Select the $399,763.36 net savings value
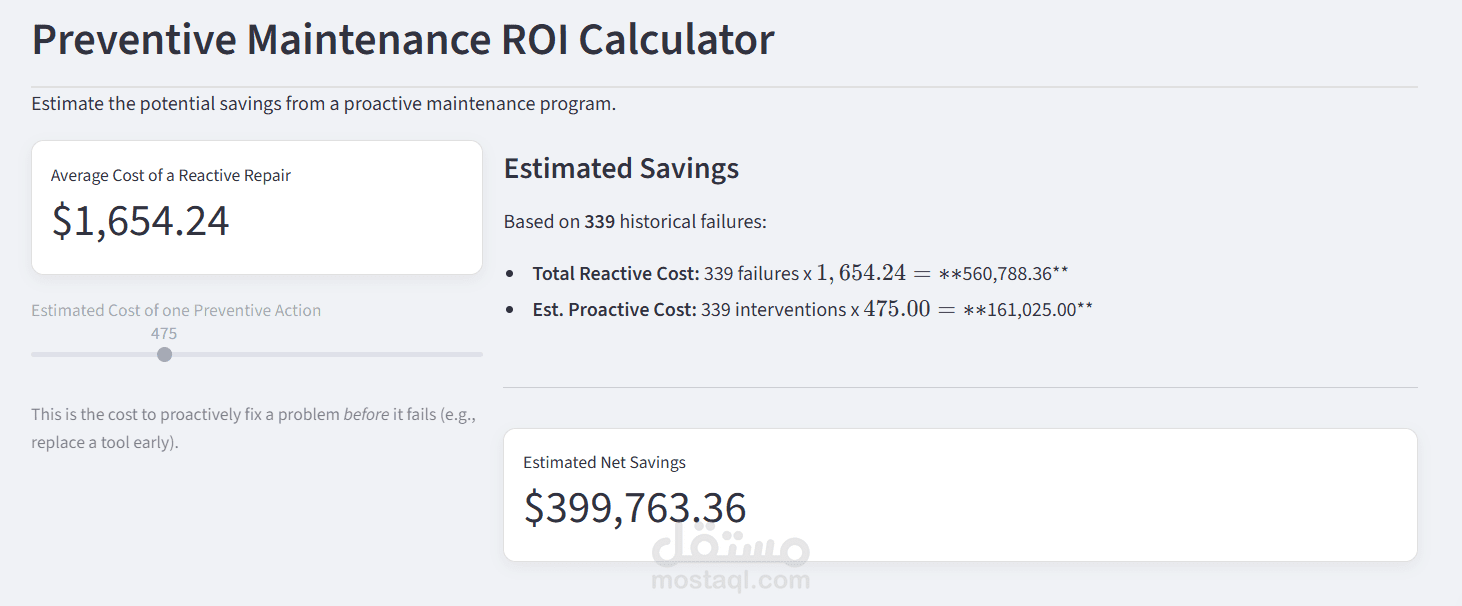1462x606 pixels. (635, 508)
